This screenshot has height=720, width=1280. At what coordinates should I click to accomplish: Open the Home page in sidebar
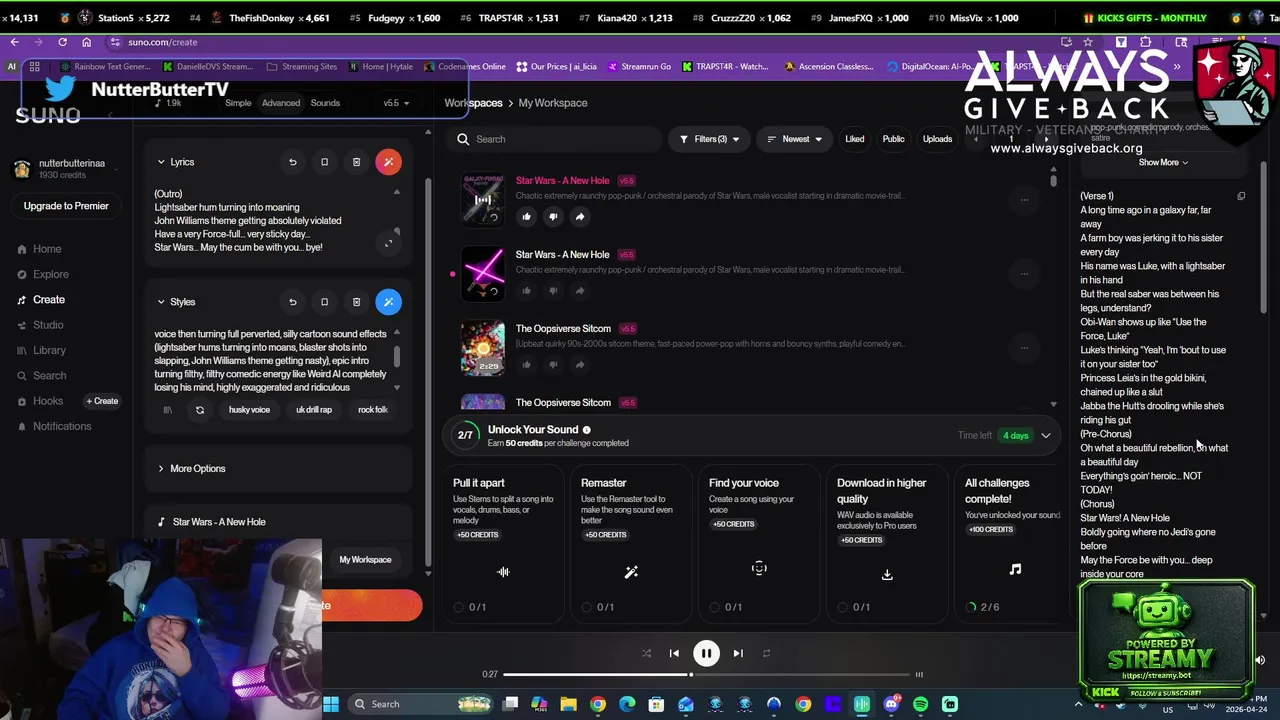(x=38, y=249)
